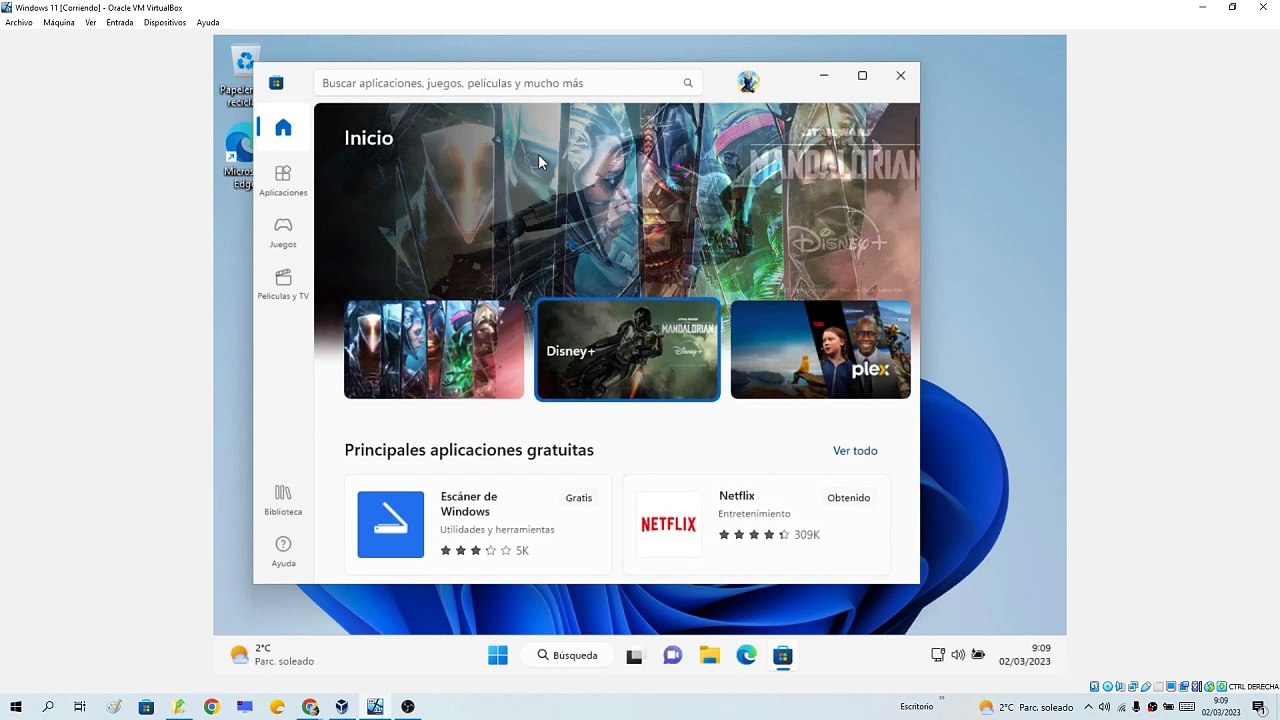The height and width of the screenshot is (720, 1280).
Task: Click the search magnifier in the Store search box
Action: click(x=688, y=83)
